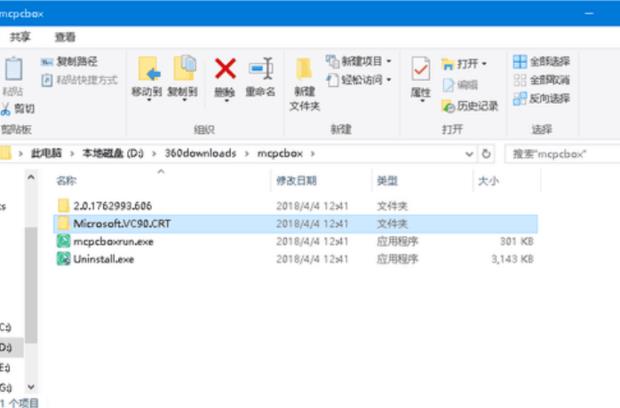Click the History (历史记录) icon
The height and width of the screenshot is (408, 620).
point(469,106)
